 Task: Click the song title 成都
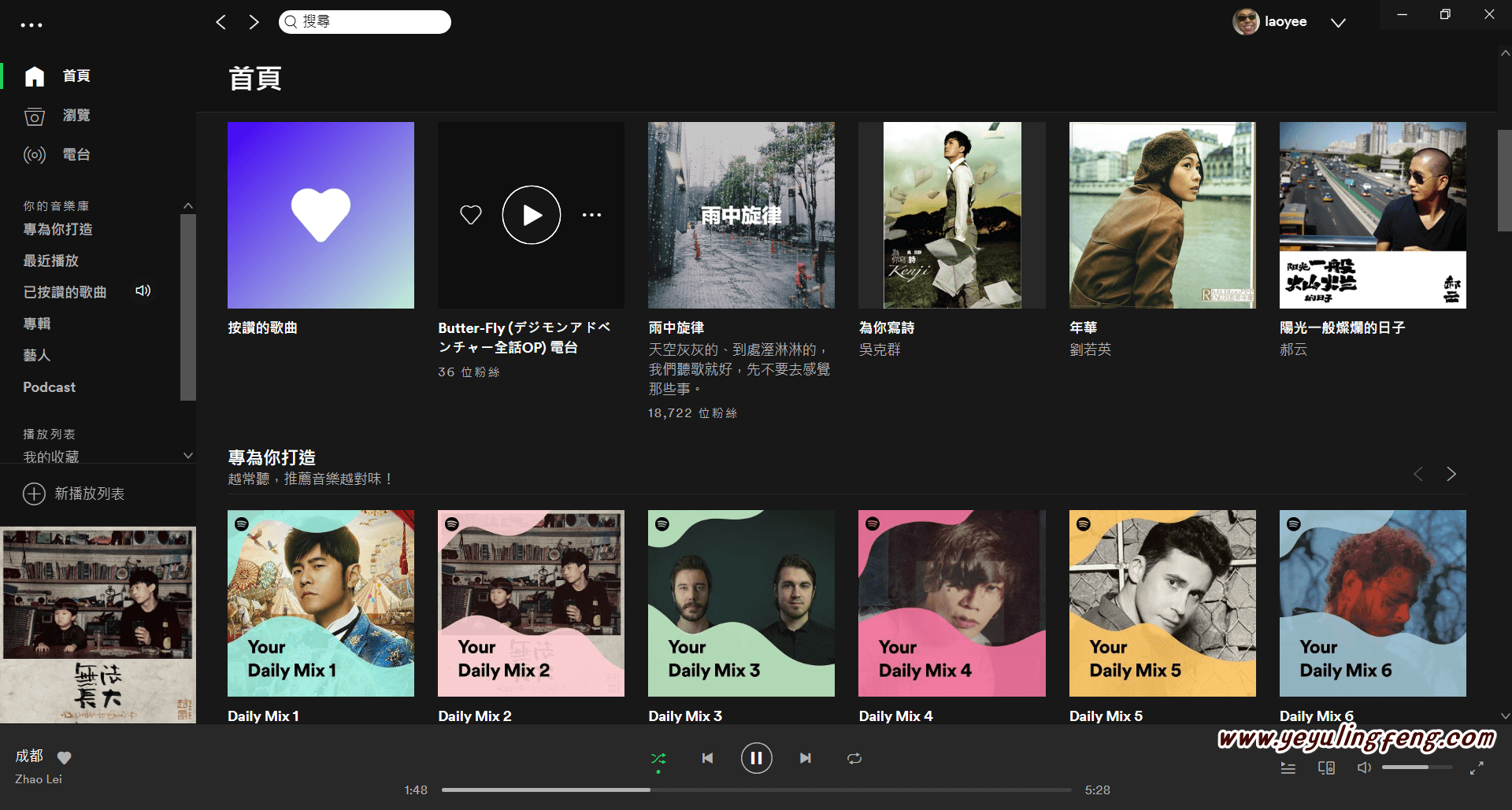[x=29, y=756]
